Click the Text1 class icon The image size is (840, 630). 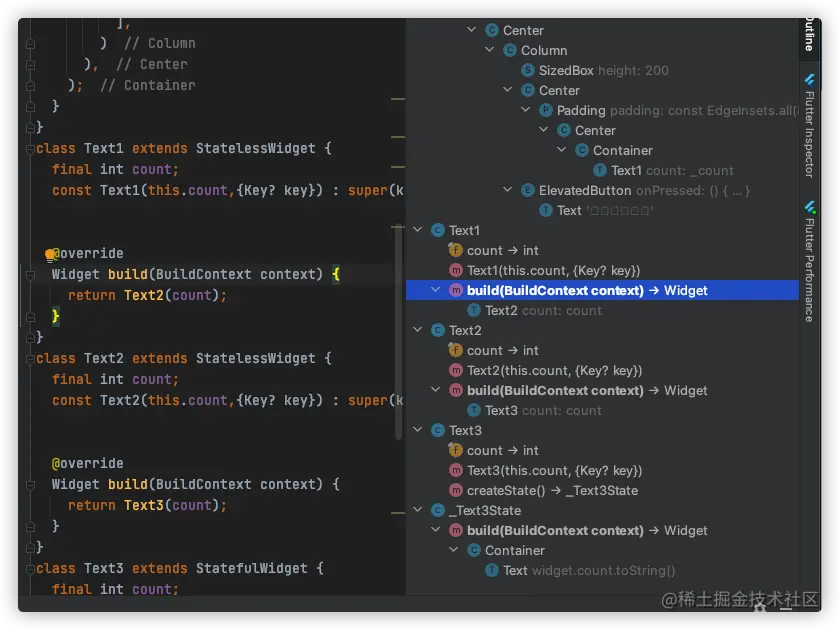438,230
